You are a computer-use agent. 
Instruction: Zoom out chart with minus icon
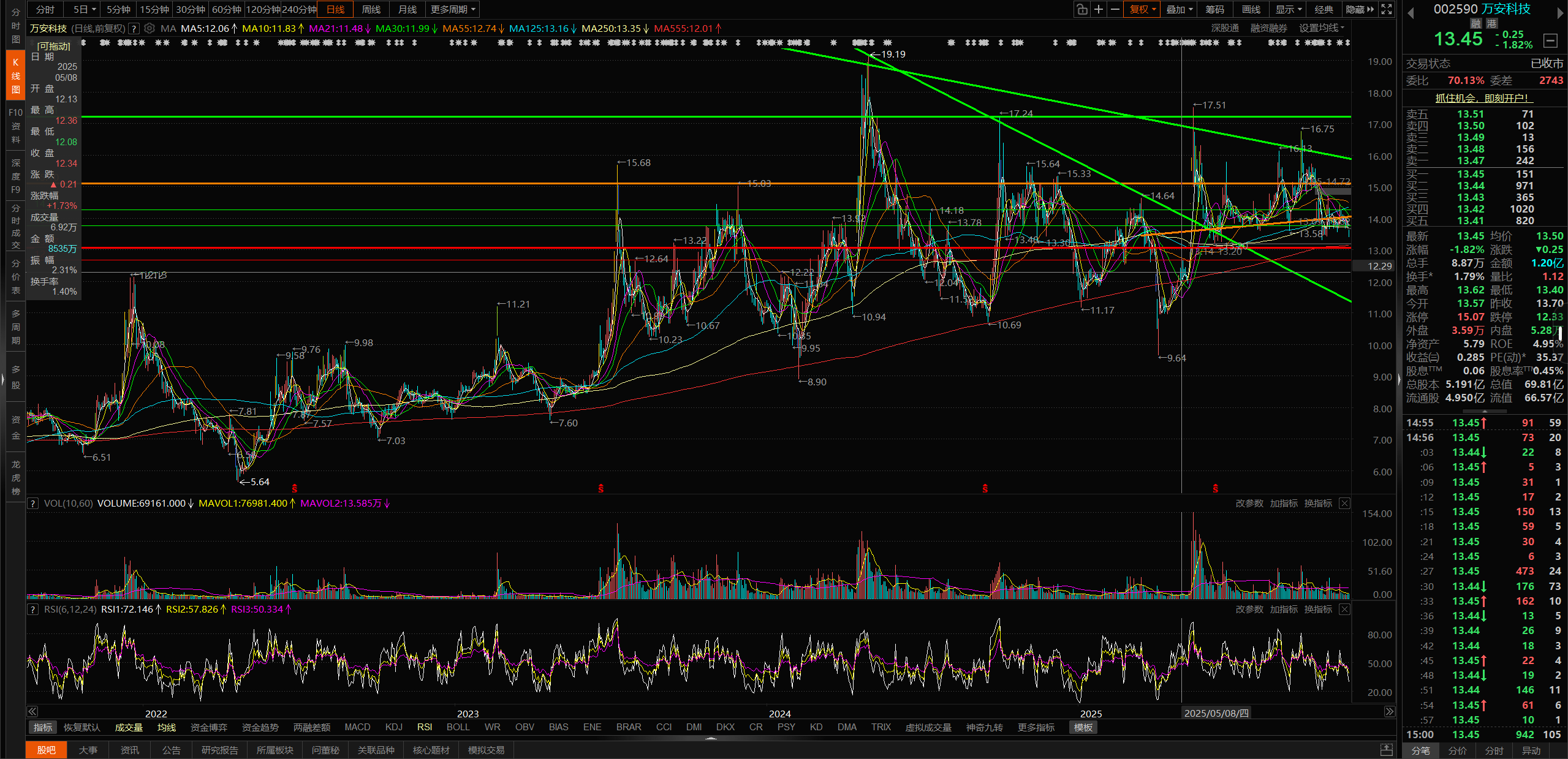1115,9
